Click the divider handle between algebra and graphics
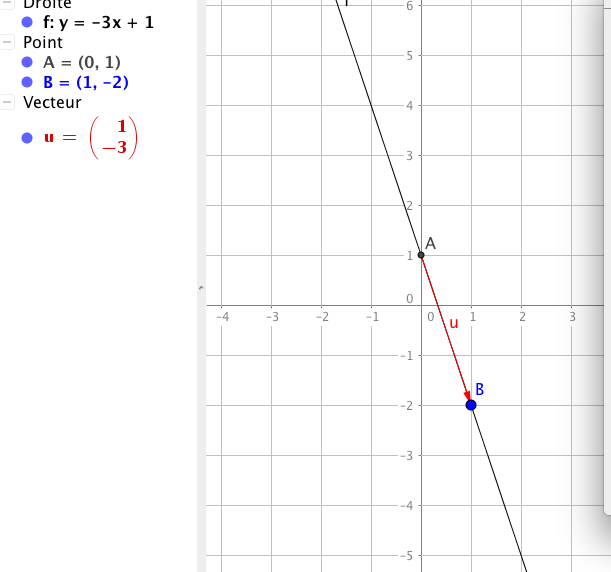The image size is (611, 572). click(x=201, y=290)
